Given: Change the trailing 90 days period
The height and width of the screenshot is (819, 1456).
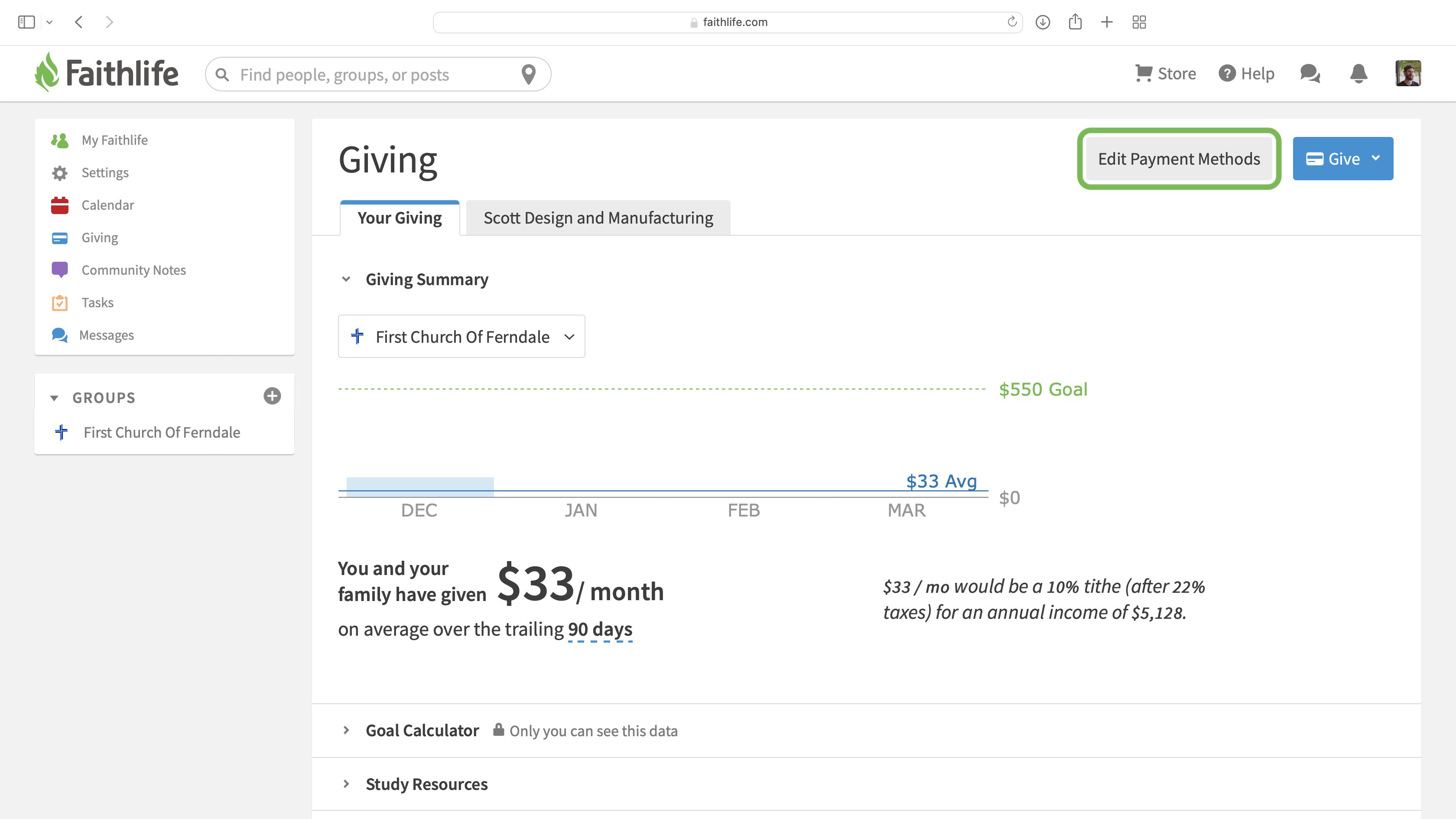Looking at the screenshot, I should click(x=600, y=629).
